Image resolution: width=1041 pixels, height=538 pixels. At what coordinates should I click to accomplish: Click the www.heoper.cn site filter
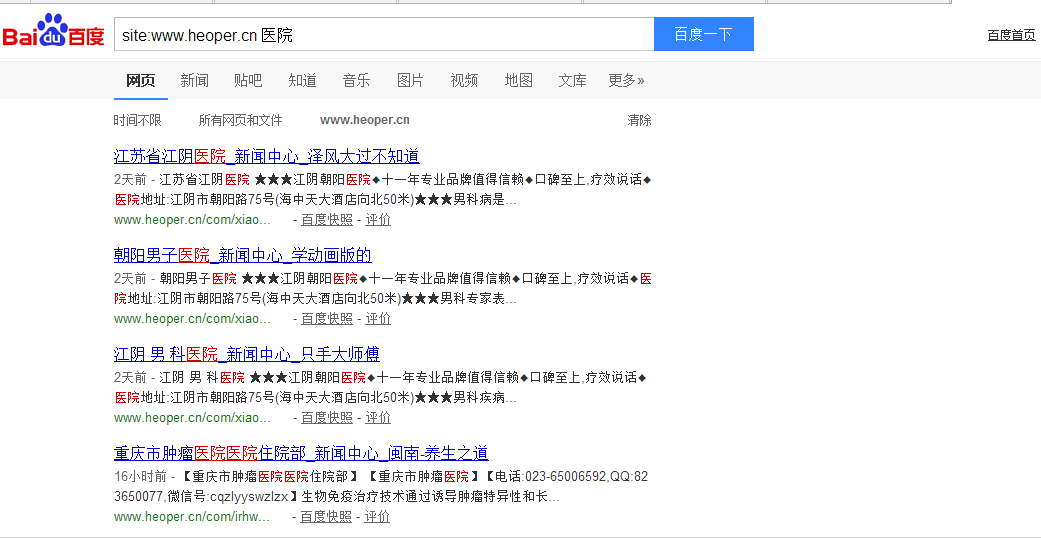tap(364, 120)
